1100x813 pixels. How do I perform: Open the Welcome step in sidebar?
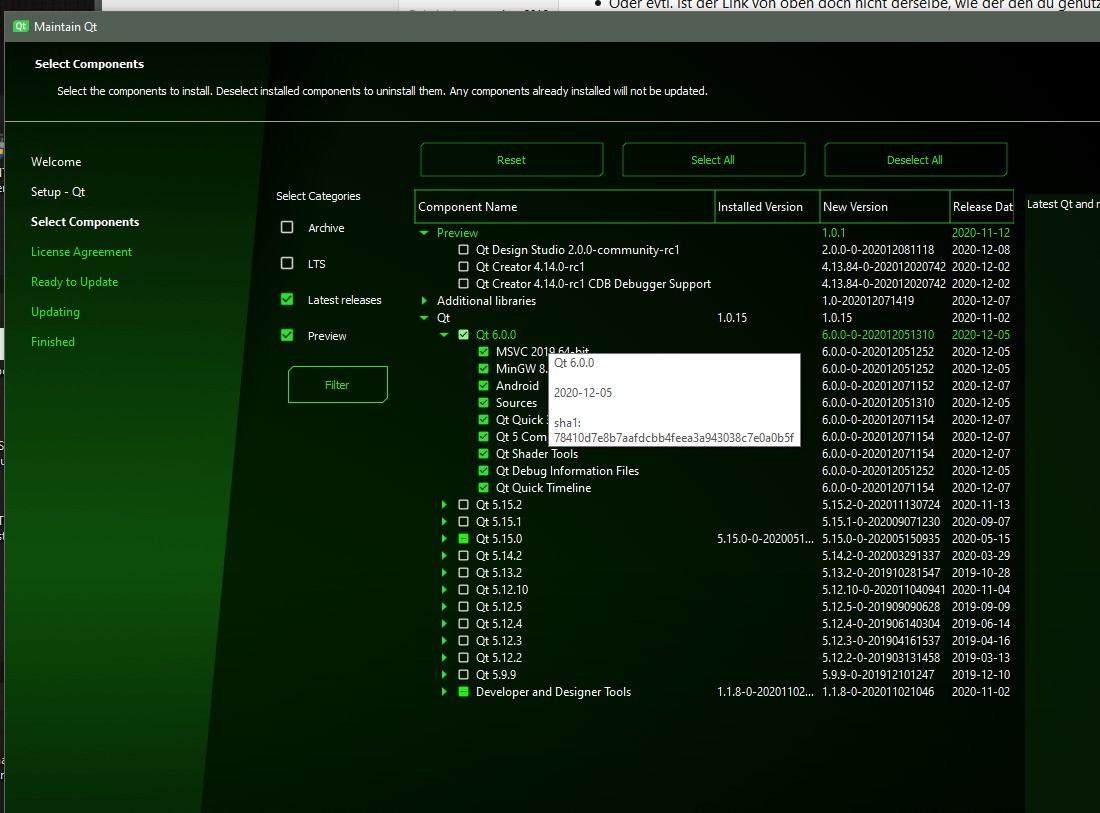coord(56,162)
